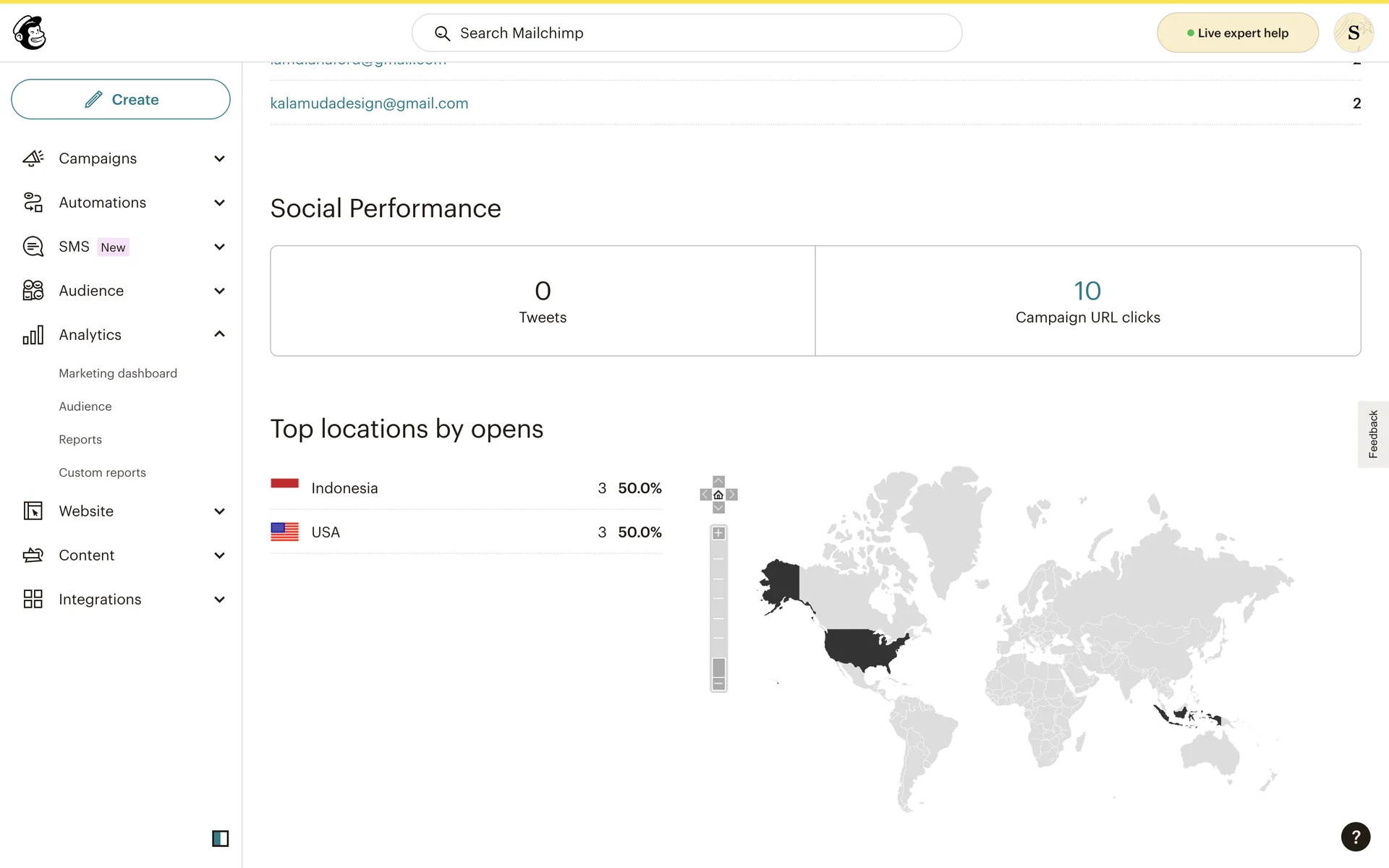Open kalamudadesign@gmail.com subscriber link
Screen dimensions: 1389x868
click(369, 103)
